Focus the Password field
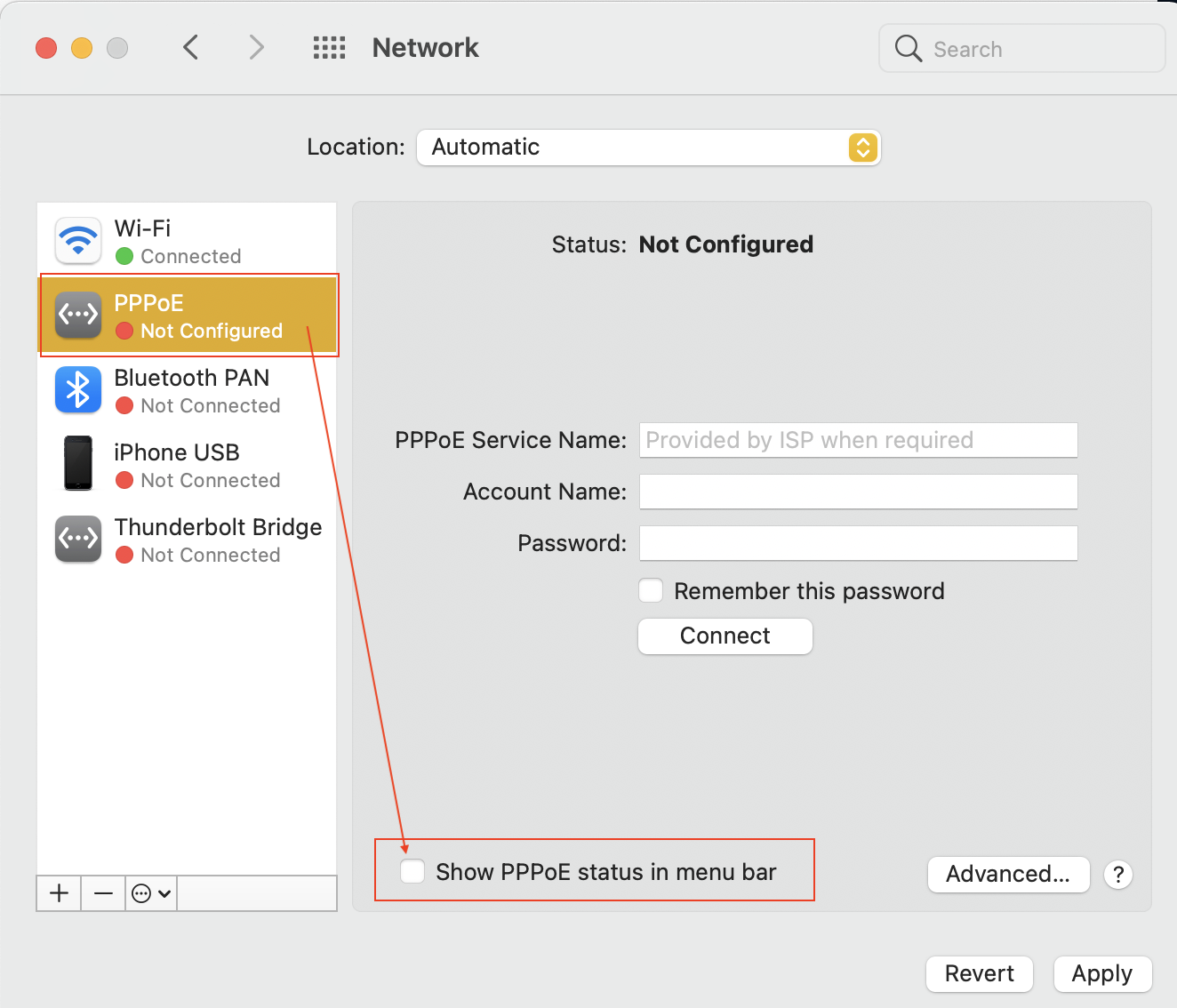The height and width of the screenshot is (1008, 1177). pyautogui.click(x=859, y=543)
